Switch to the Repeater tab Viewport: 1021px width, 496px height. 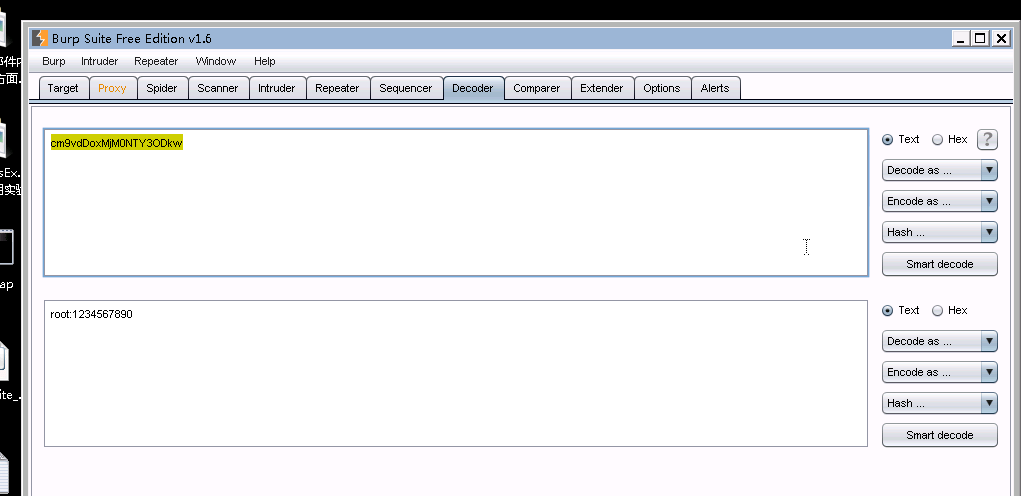point(337,88)
